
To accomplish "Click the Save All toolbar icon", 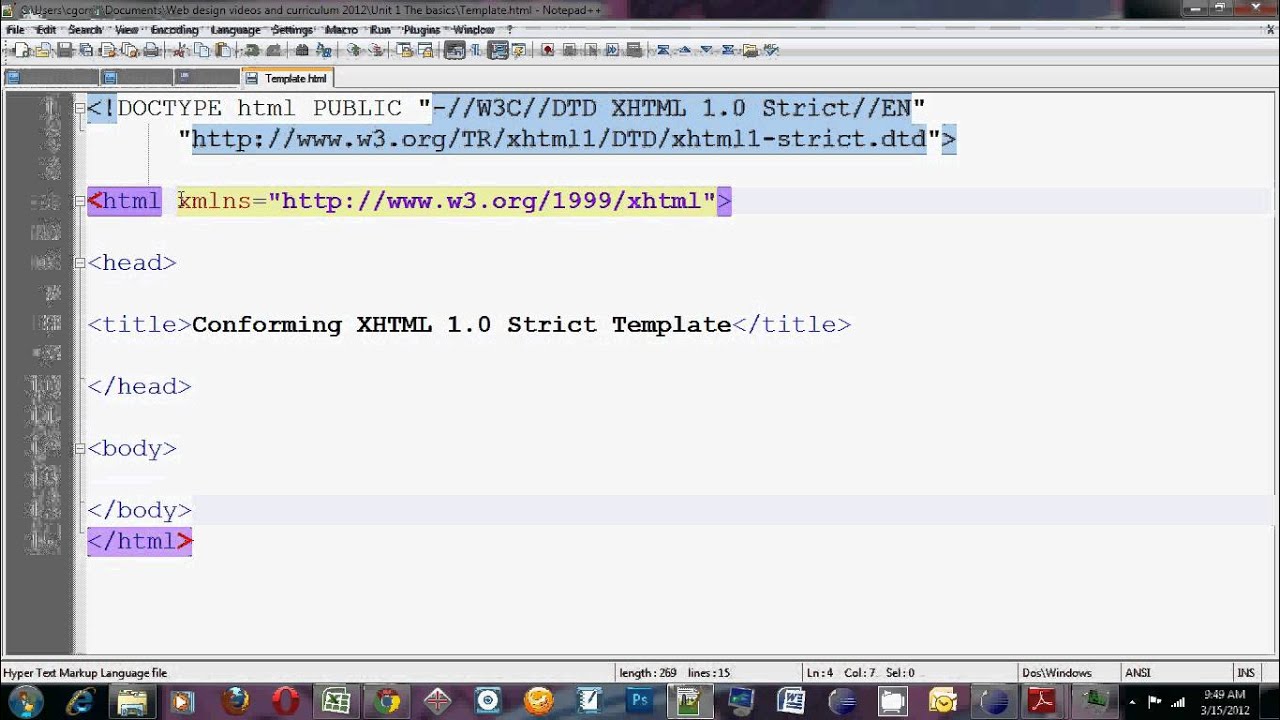I will [x=86, y=50].
